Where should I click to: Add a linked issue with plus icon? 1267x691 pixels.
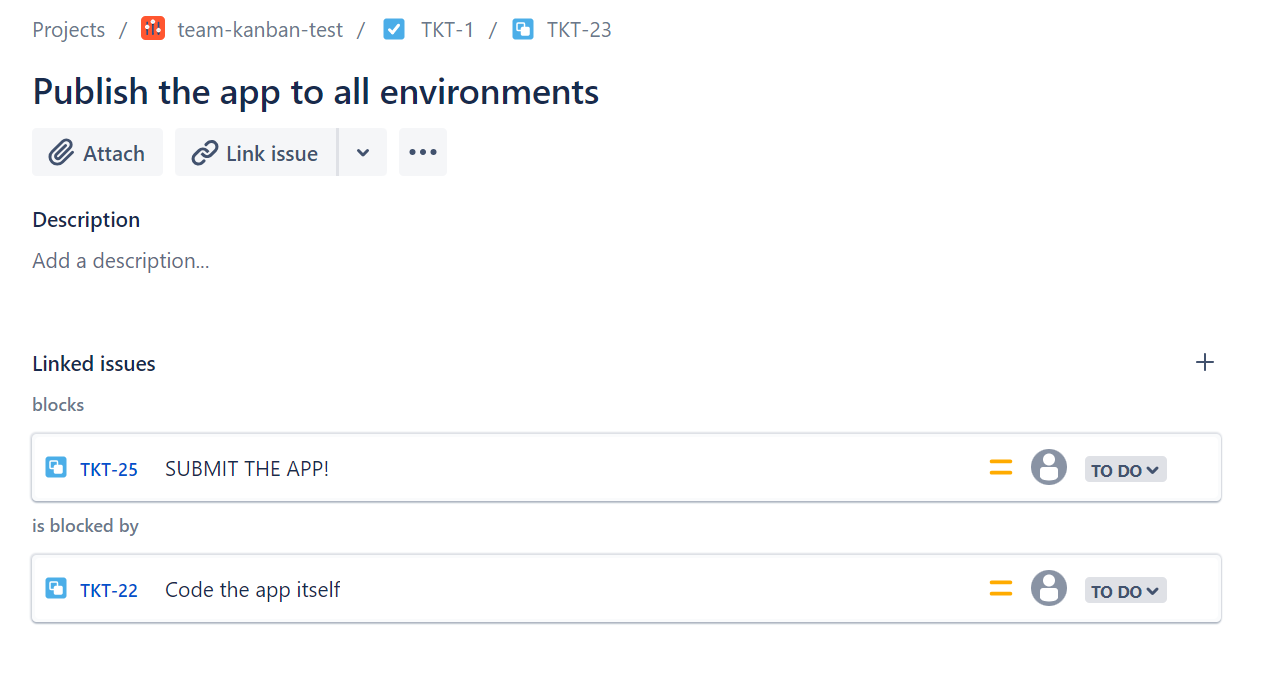click(x=1205, y=362)
